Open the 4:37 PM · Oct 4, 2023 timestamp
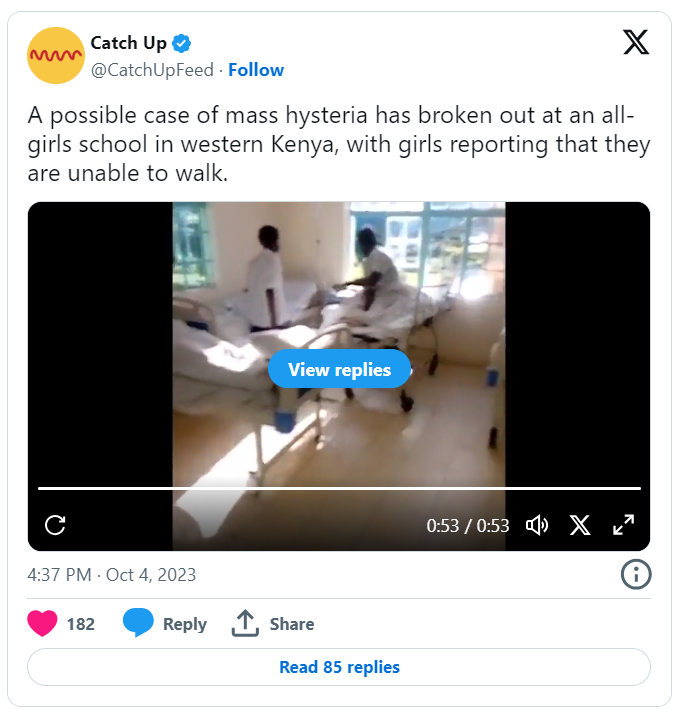 click(x=112, y=575)
